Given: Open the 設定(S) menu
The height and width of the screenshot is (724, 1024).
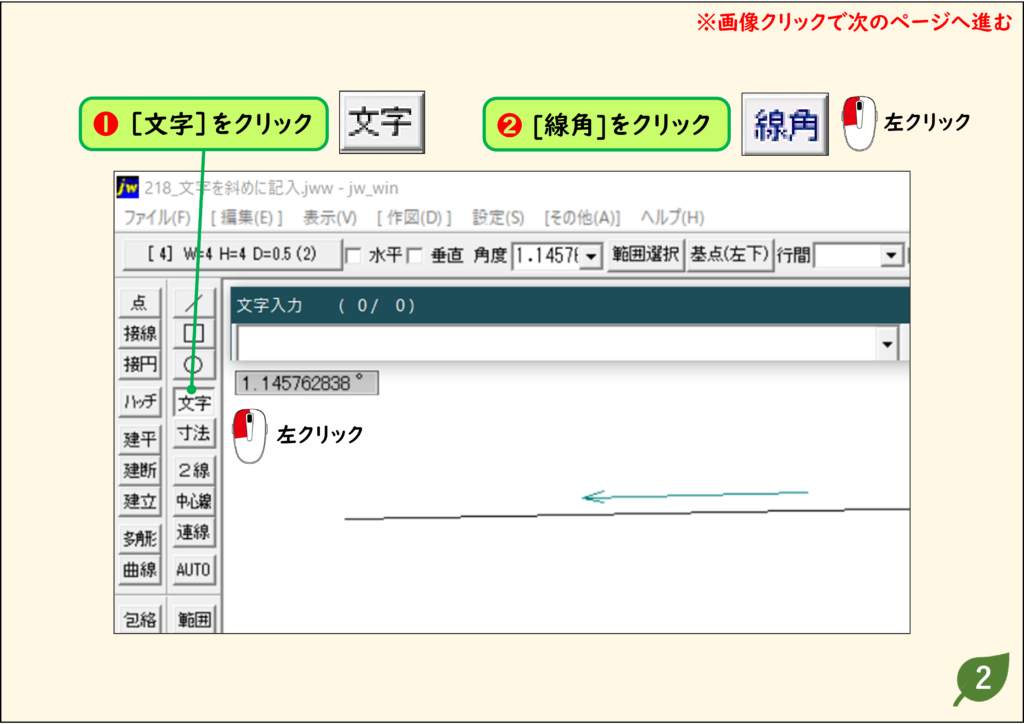Looking at the screenshot, I should tap(498, 217).
